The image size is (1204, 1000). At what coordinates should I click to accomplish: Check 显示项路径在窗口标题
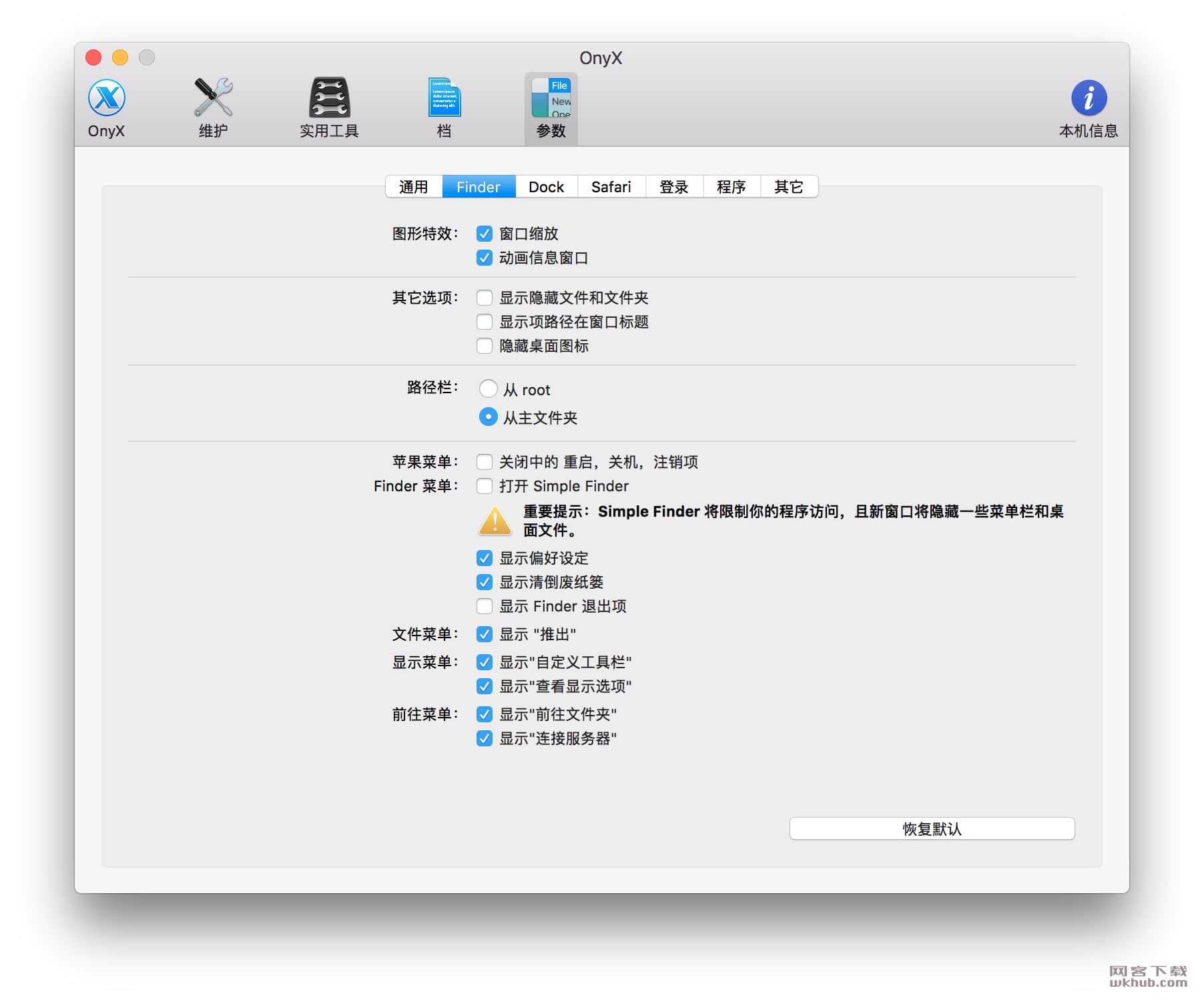coord(485,322)
